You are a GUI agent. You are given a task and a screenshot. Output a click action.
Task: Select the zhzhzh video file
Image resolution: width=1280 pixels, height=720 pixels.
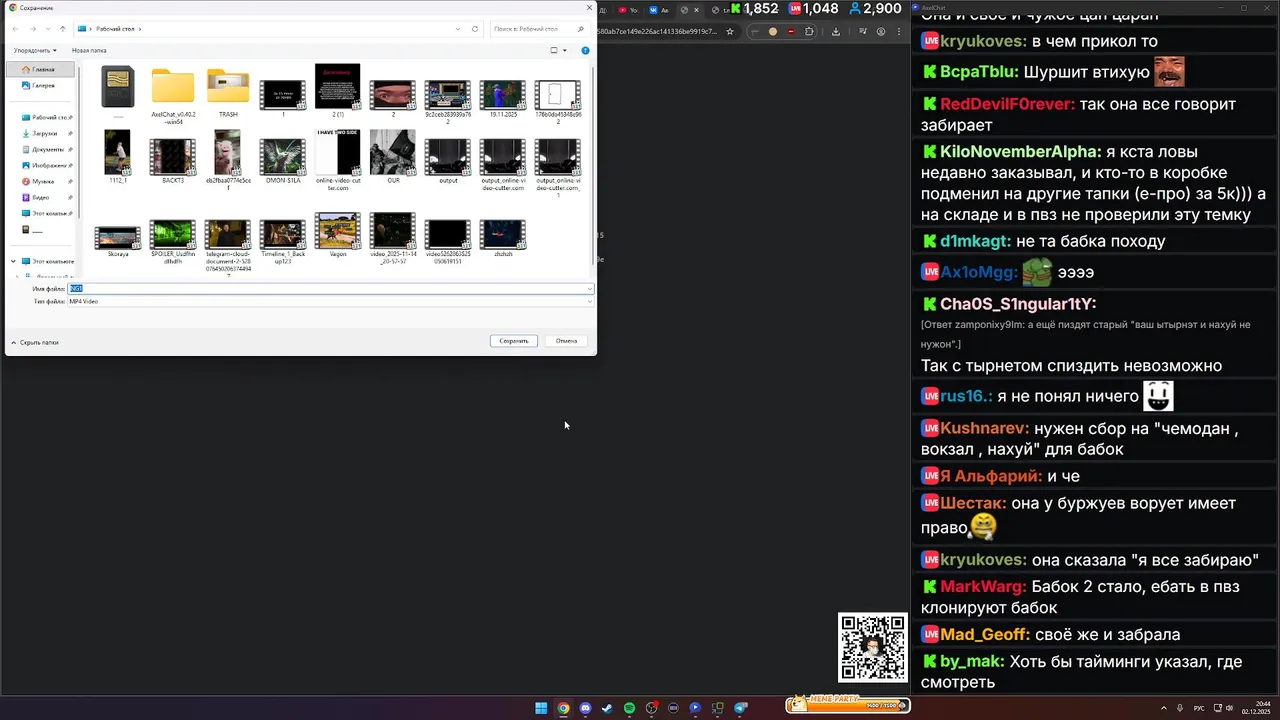[502, 237]
